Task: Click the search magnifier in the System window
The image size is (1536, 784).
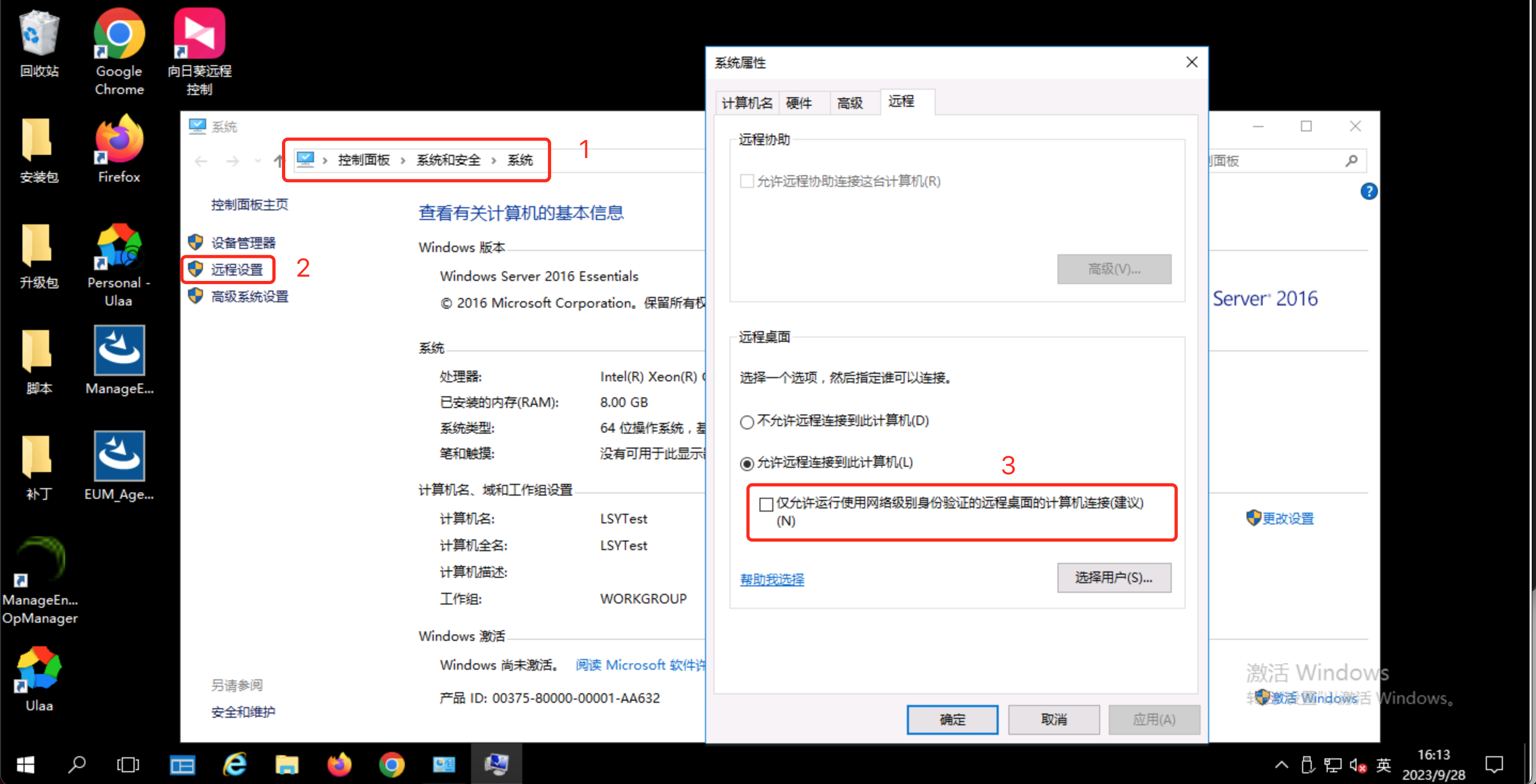Action: tap(1351, 161)
